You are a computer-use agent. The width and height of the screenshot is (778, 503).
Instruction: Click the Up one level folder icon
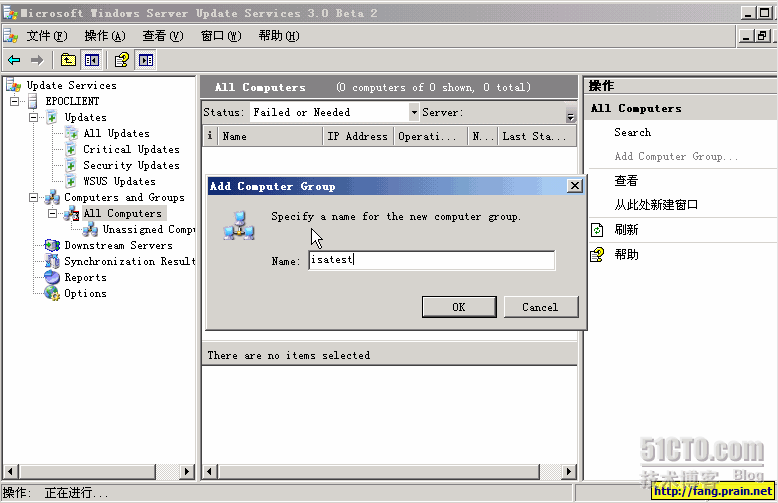[68, 61]
